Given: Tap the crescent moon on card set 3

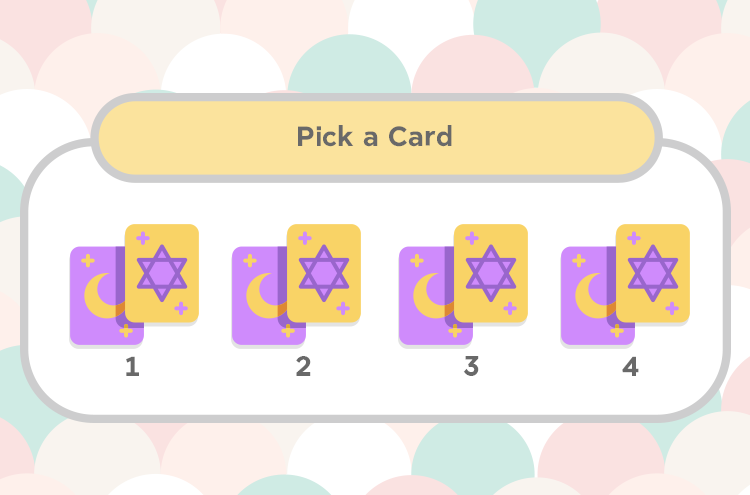Looking at the screenshot, I should click(430, 297).
